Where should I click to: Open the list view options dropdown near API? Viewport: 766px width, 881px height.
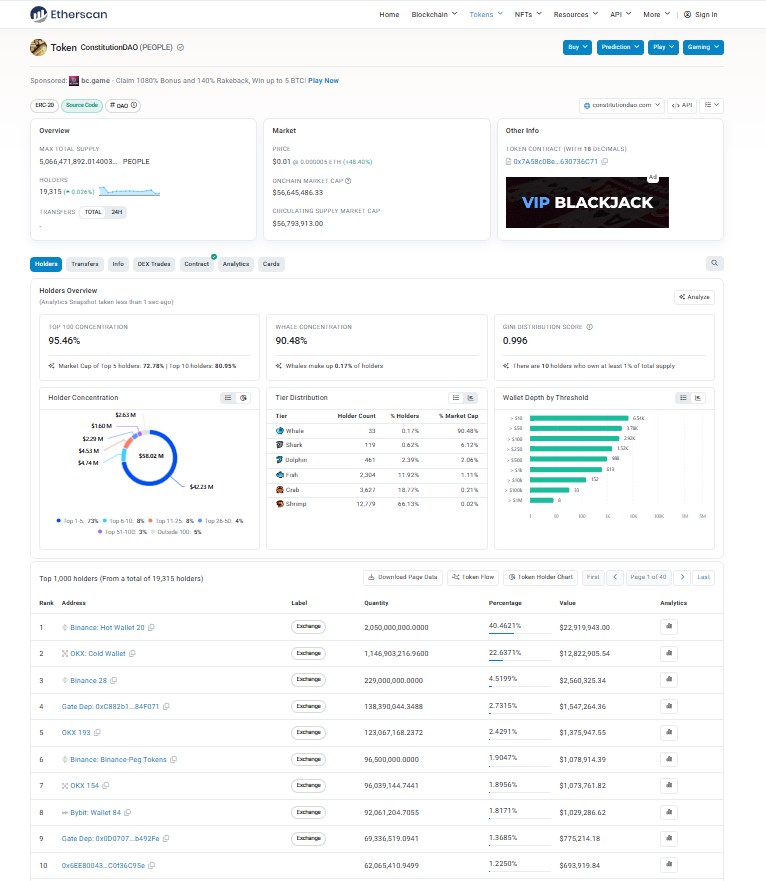tap(711, 105)
